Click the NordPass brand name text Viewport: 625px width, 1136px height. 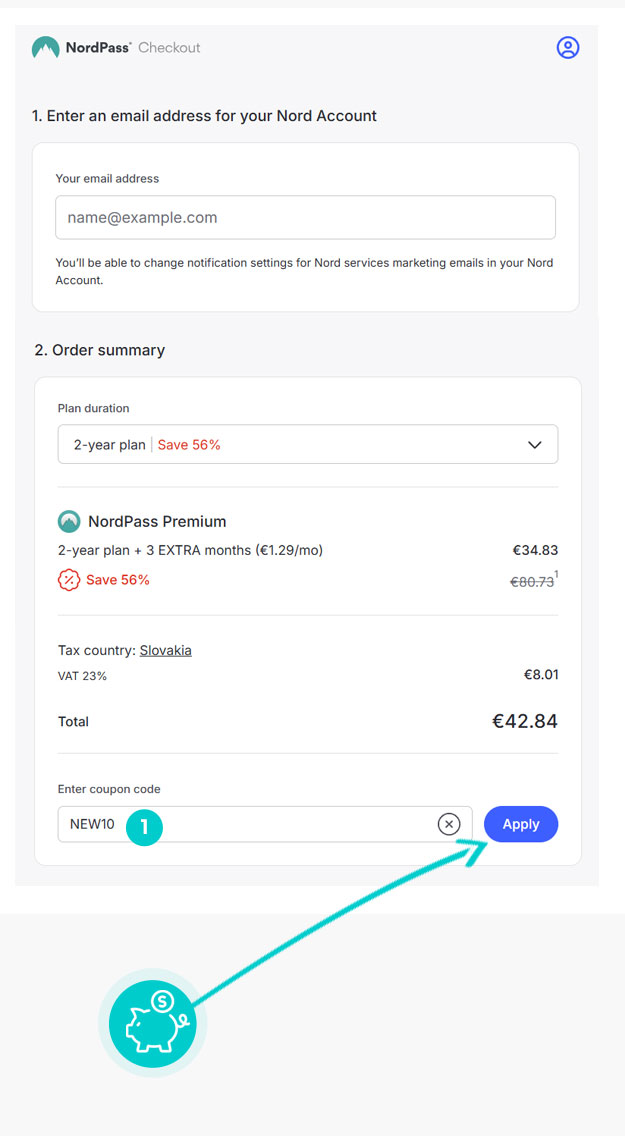click(98, 48)
